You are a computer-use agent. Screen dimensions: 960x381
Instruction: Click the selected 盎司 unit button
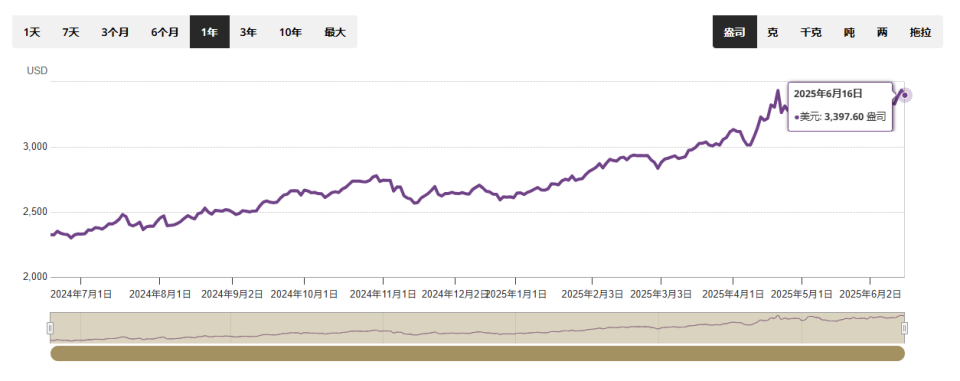click(735, 32)
